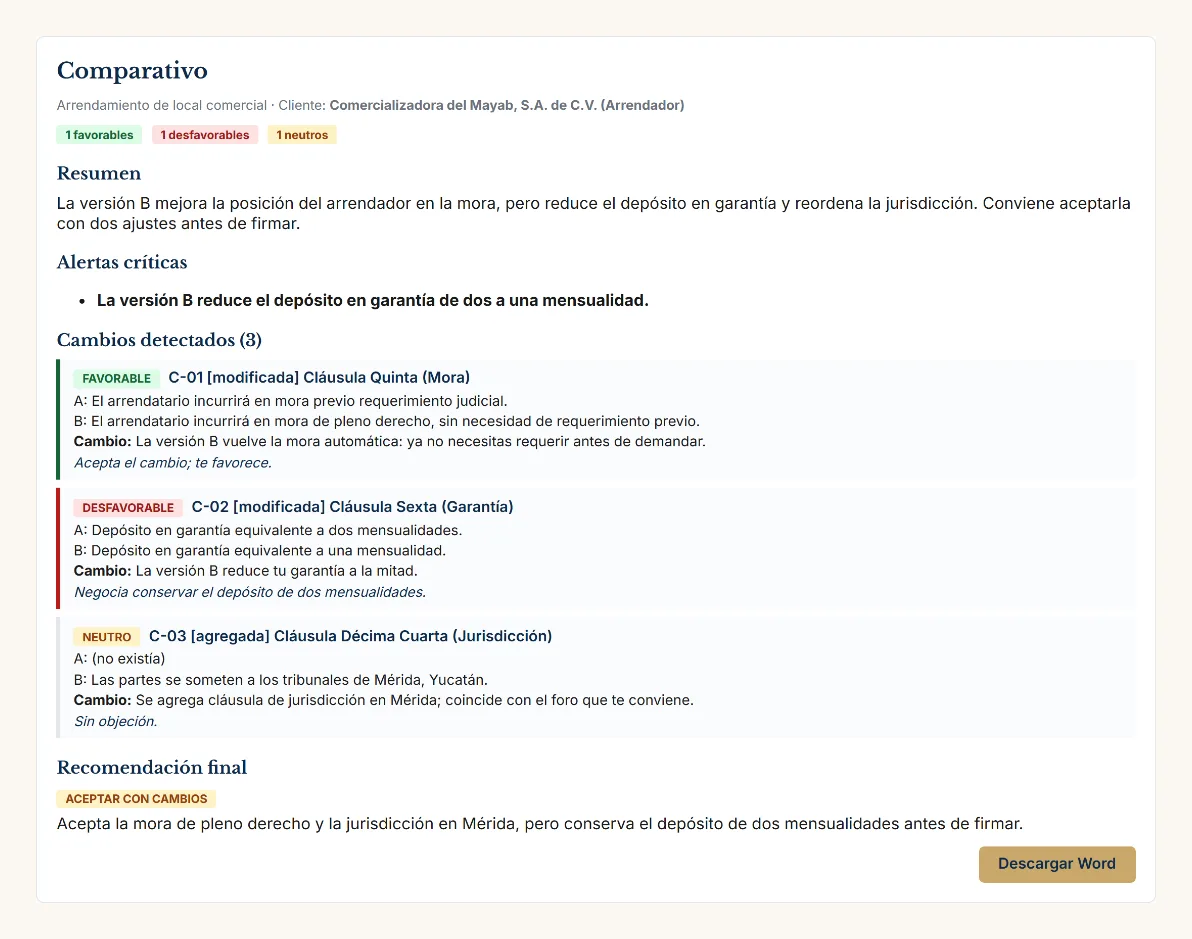Click line A about mora previo requerimiento judicial
The width and height of the screenshot is (1192, 939).
click(290, 401)
